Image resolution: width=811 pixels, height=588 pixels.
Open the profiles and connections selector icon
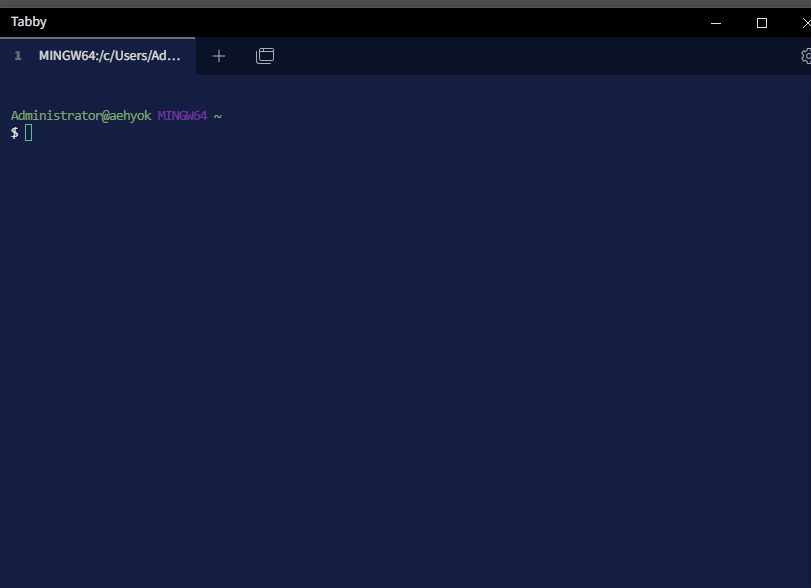click(265, 56)
